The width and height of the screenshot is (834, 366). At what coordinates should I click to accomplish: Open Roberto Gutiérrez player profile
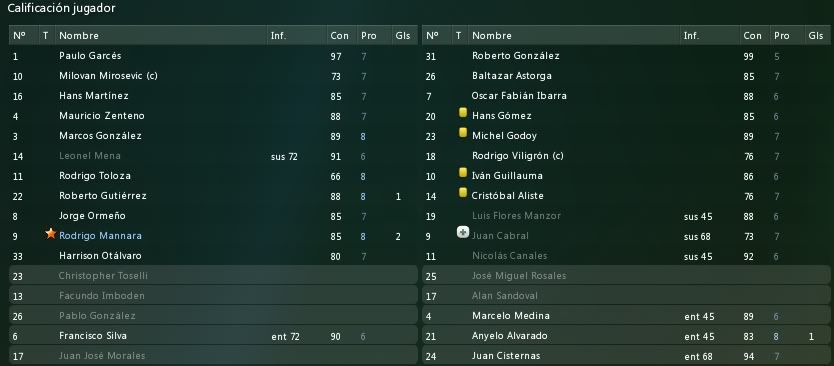[x=103, y=196]
